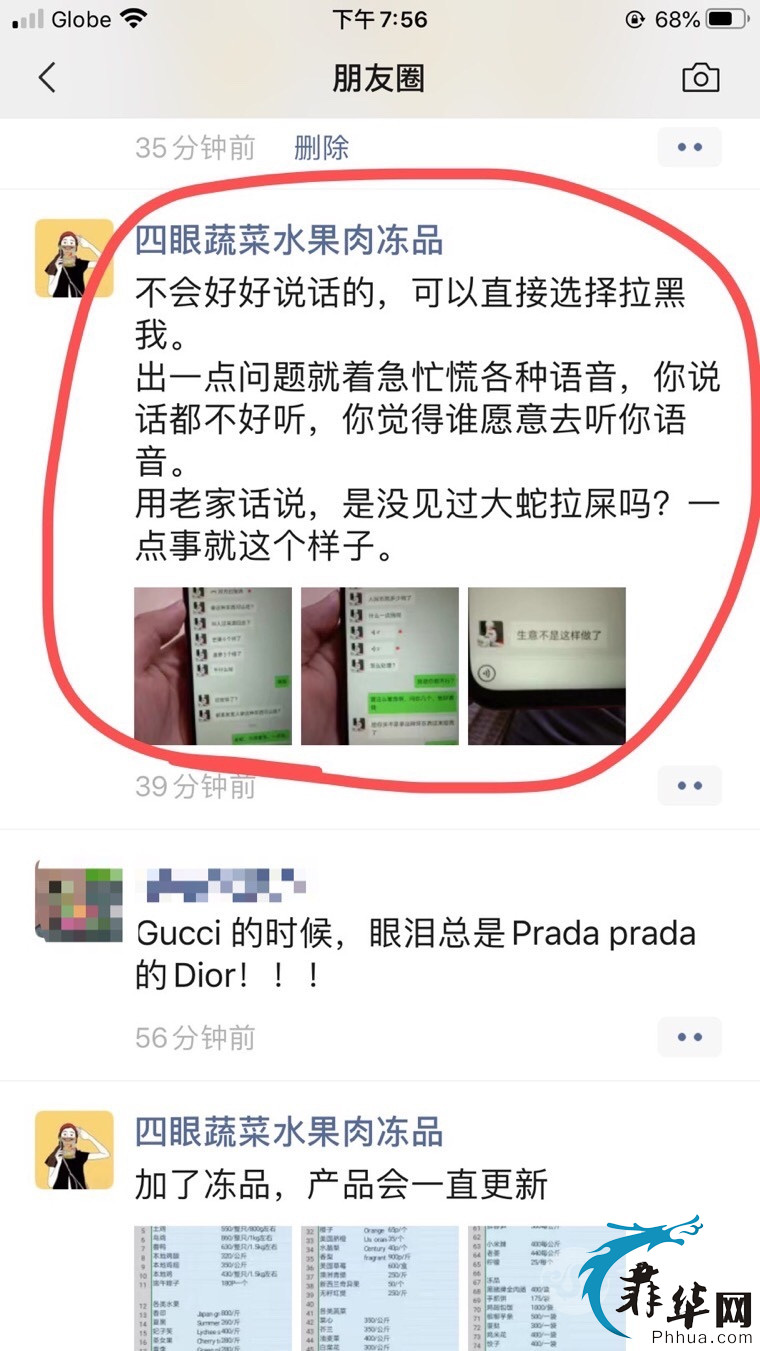Image resolution: width=760 pixels, height=1351 pixels.
Task: Open the first price list thumbnail
Action: (213, 1288)
